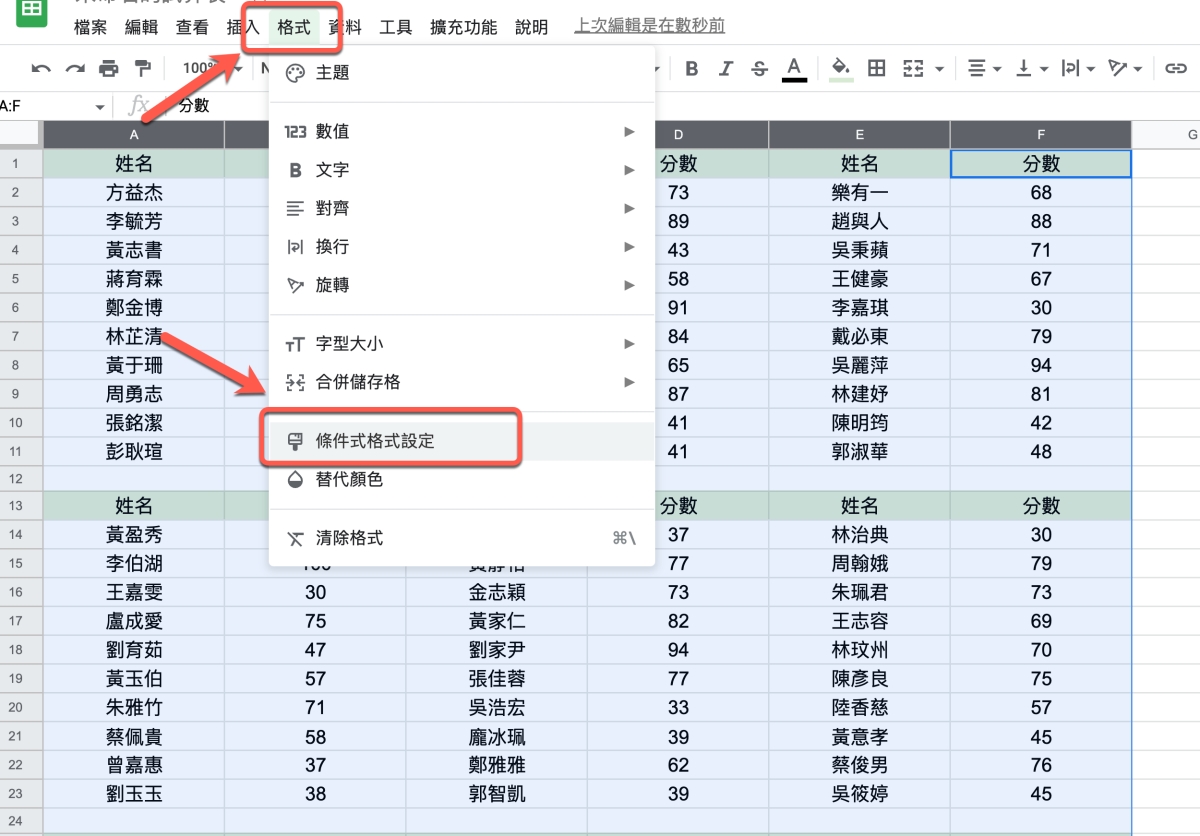The height and width of the screenshot is (836, 1200).
Task: Apply strikethrough formatting
Action: tap(759, 69)
